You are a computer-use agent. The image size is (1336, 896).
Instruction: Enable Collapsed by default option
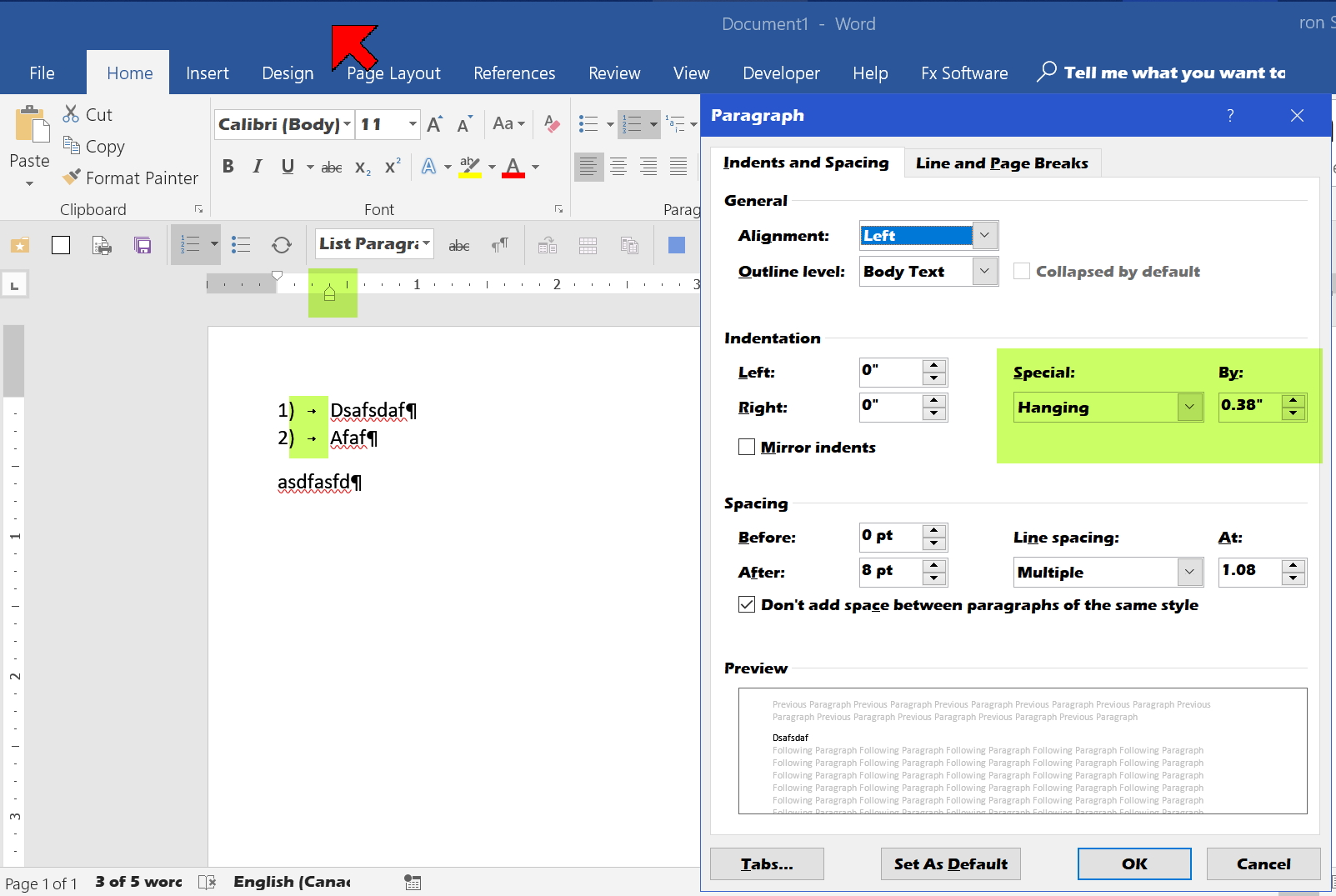(1021, 271)
